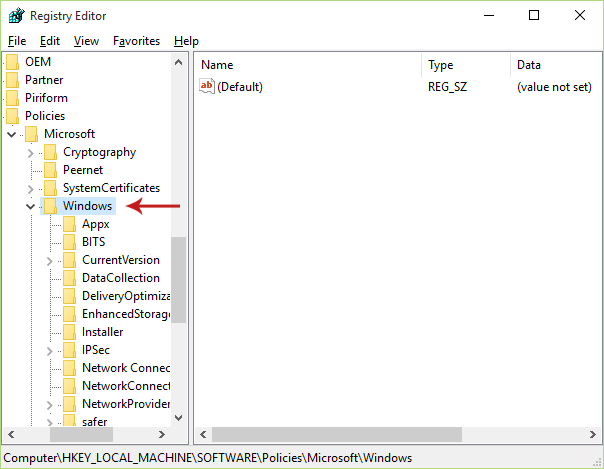Select the Piriform key label
This screenshot has width=604, height=469.
(46, 98)
